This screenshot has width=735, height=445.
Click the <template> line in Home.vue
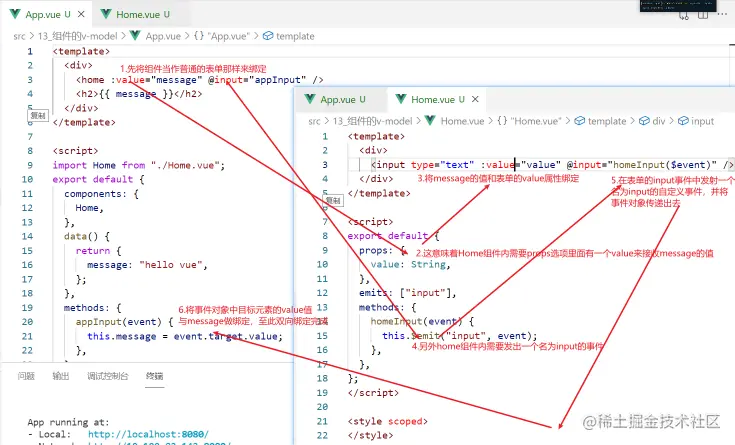(x=376, y=136)
